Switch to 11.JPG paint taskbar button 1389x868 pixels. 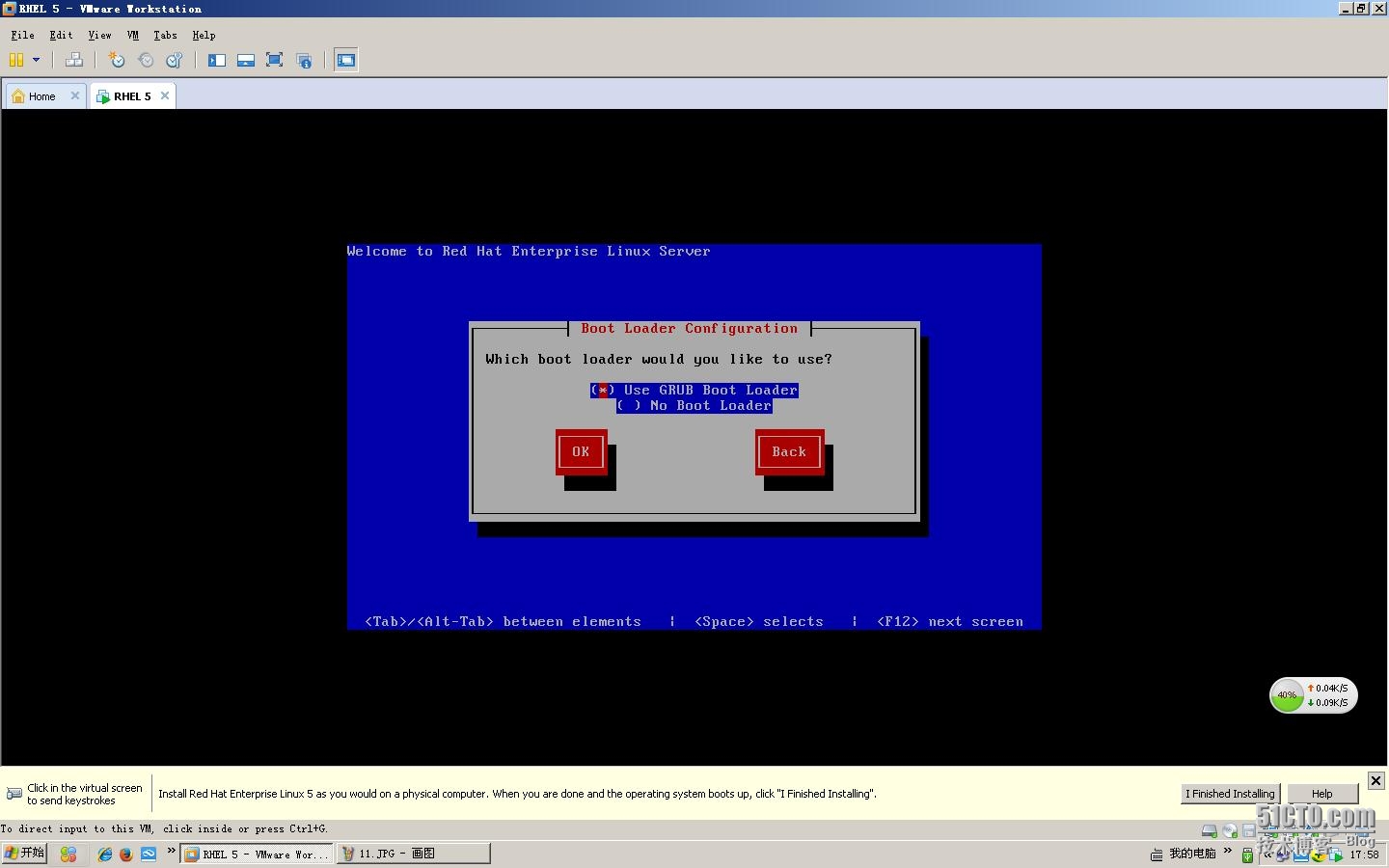(414, 854)
